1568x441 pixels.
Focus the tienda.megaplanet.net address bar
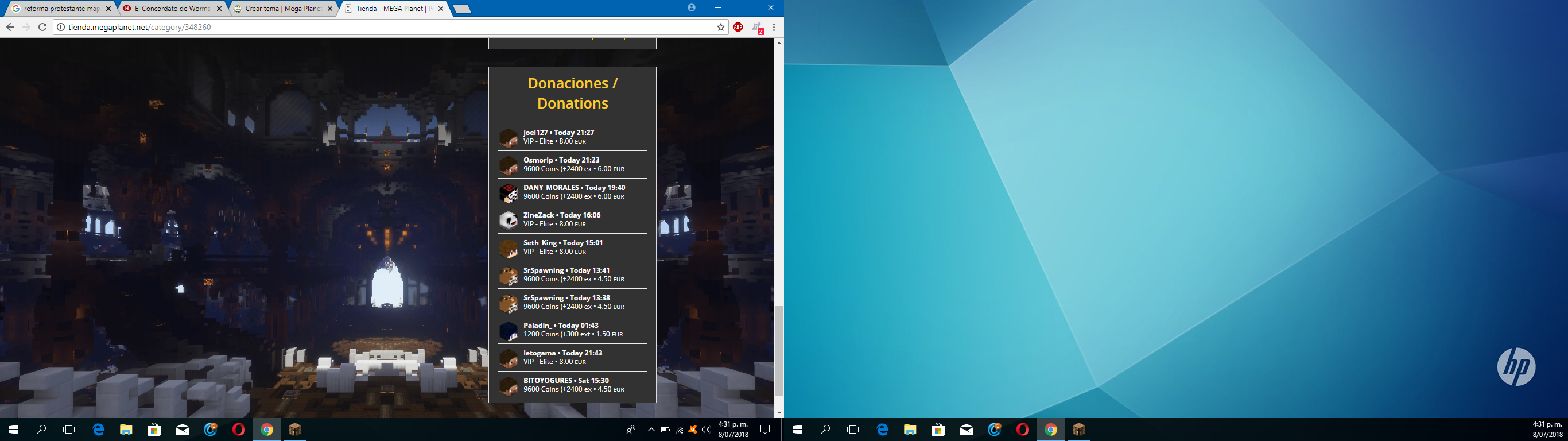(x=390, y=27)
